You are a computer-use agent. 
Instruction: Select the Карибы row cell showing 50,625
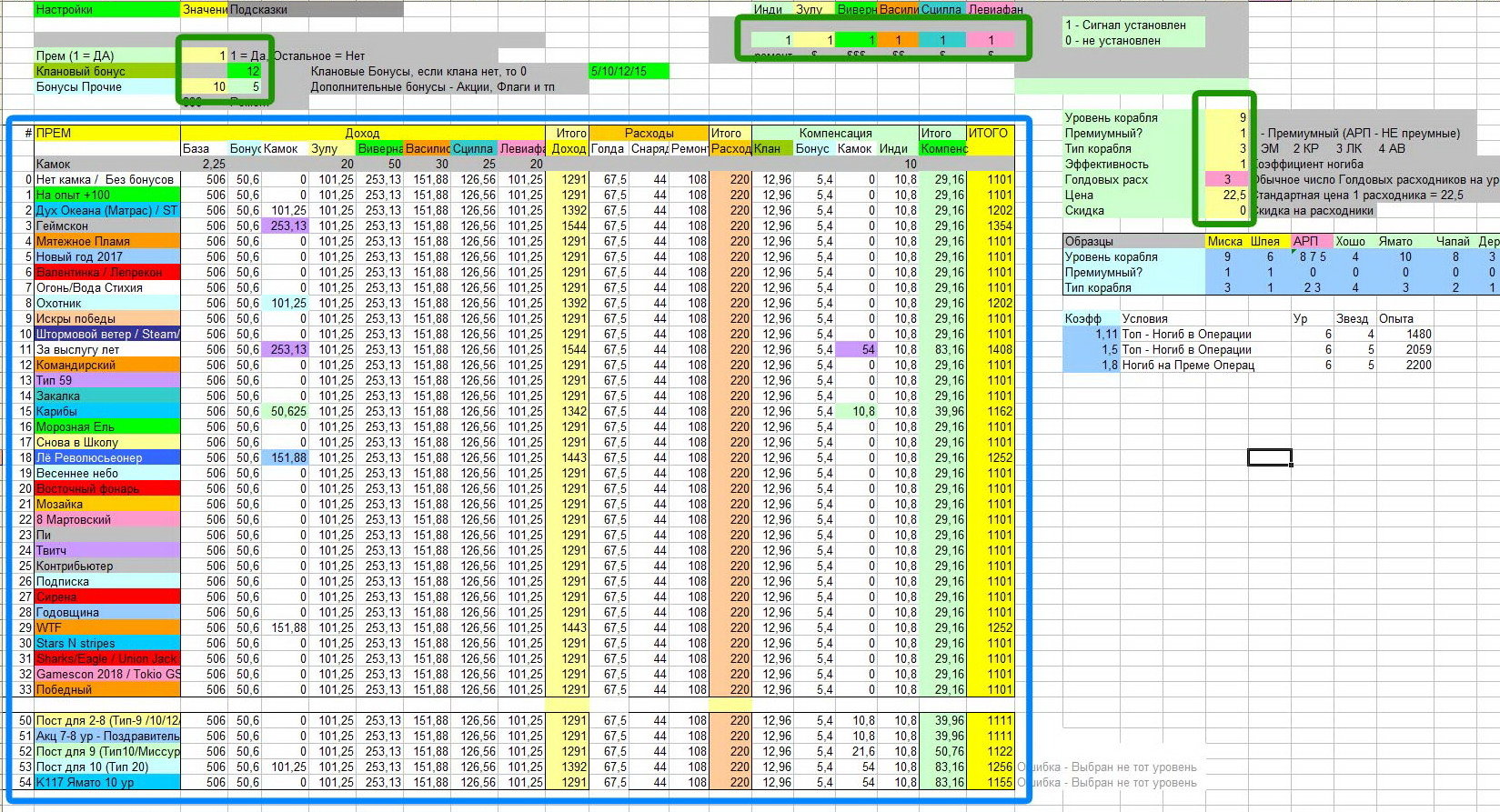285,411
